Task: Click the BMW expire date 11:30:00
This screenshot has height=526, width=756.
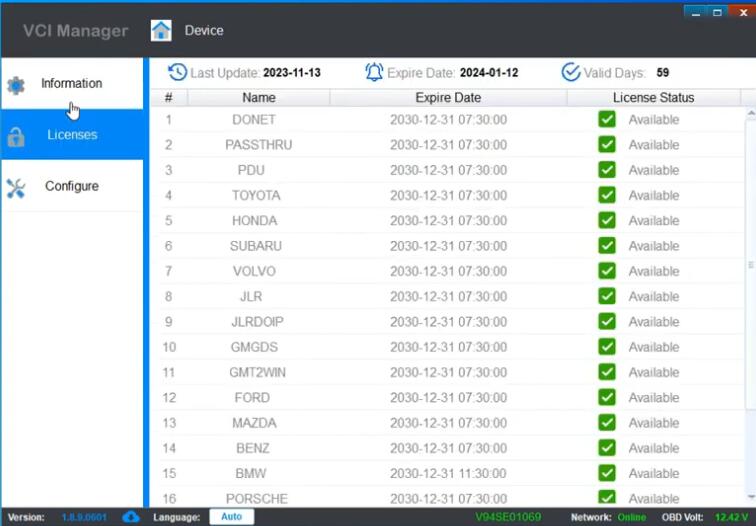Action: click(448, 473)
